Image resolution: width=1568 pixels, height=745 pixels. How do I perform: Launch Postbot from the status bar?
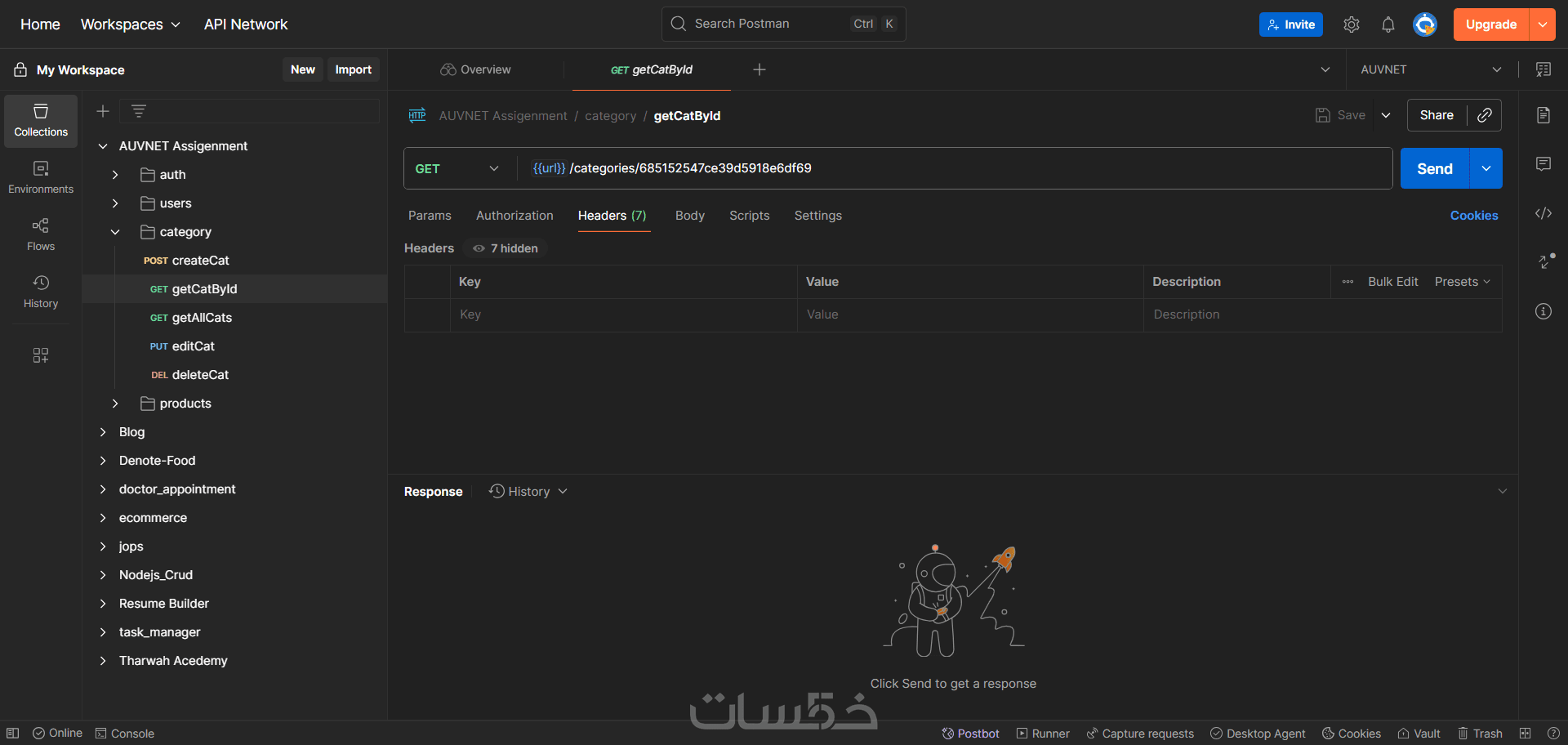(970, 734)
